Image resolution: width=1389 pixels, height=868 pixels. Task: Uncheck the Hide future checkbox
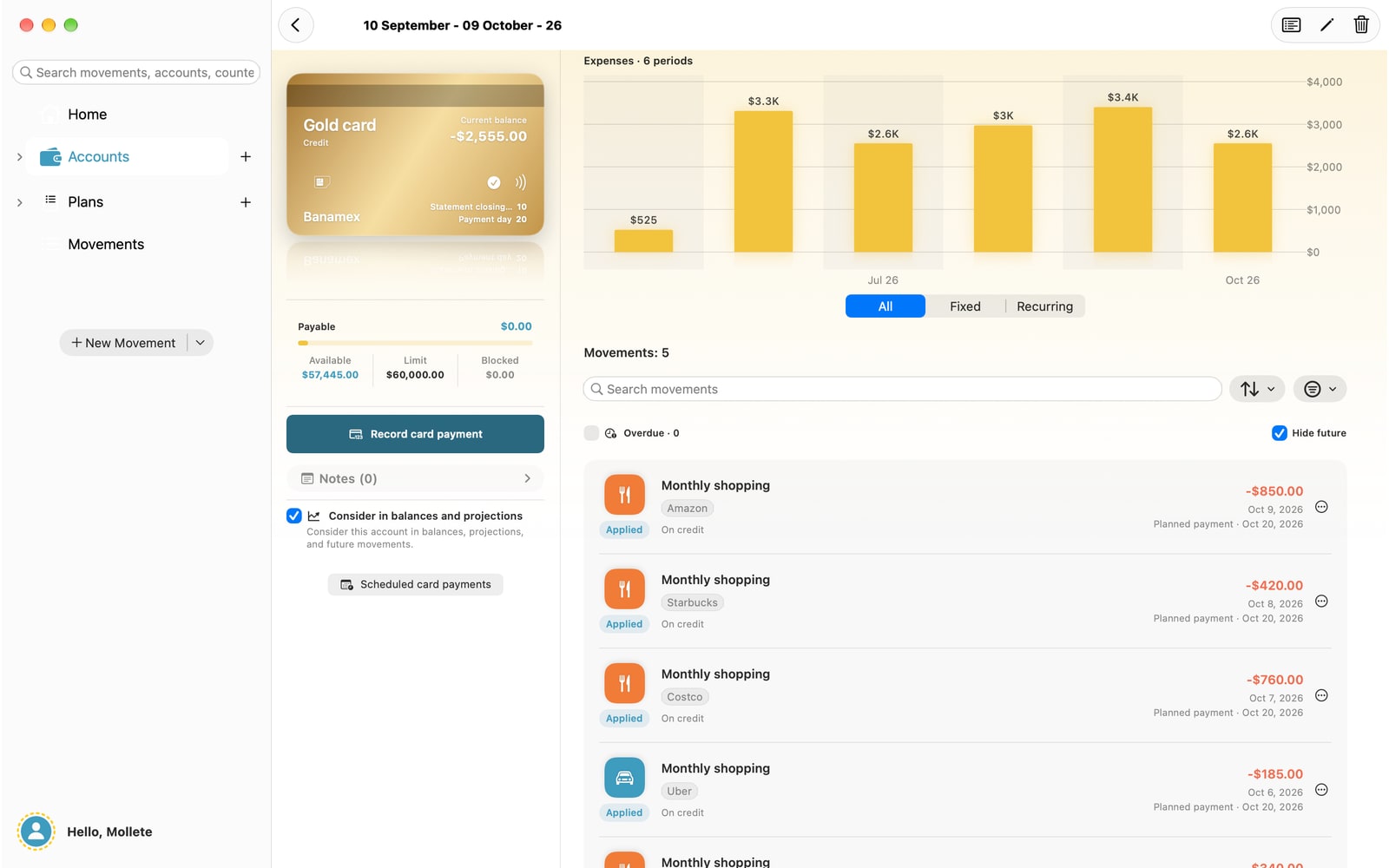pos(1280,433)
